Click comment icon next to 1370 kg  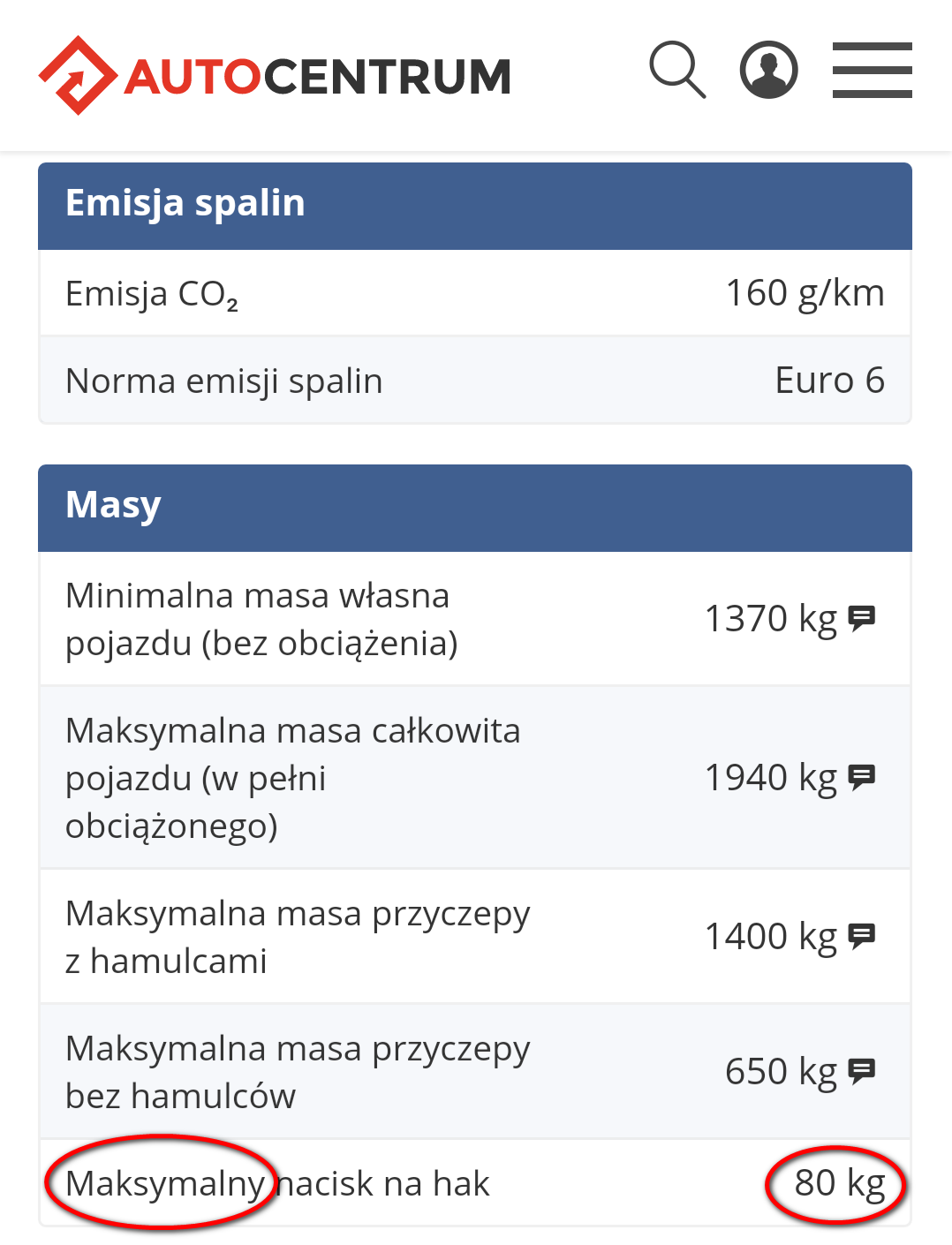(x=861, y=617)
